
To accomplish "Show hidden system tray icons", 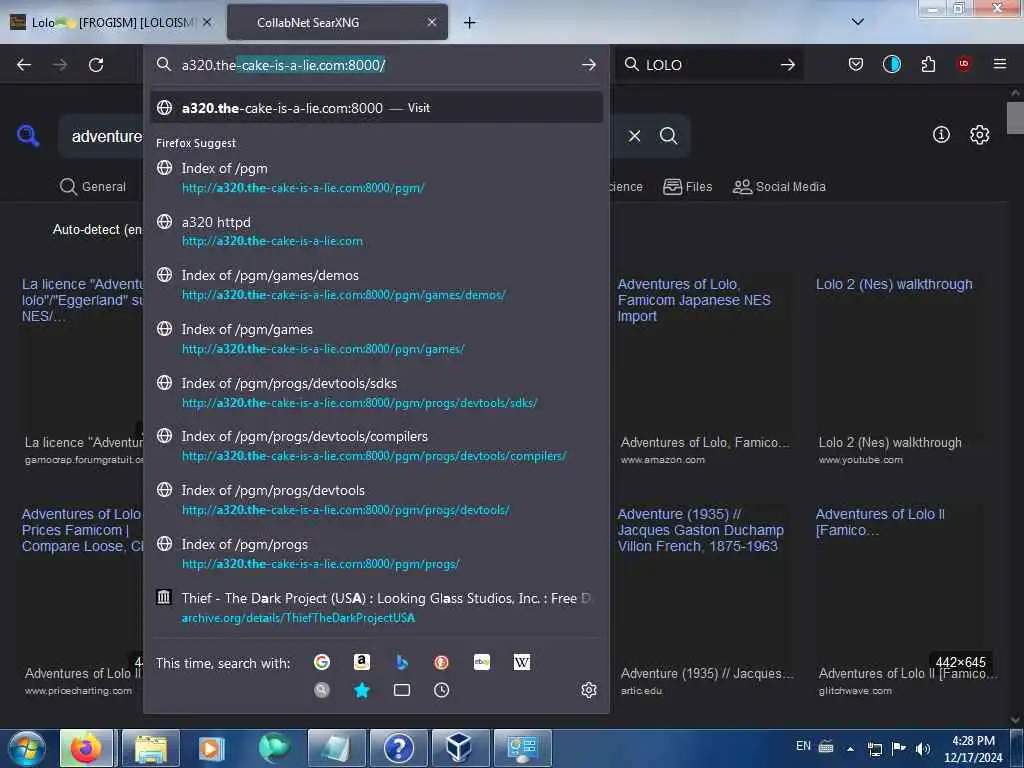I will coord(850,749).
